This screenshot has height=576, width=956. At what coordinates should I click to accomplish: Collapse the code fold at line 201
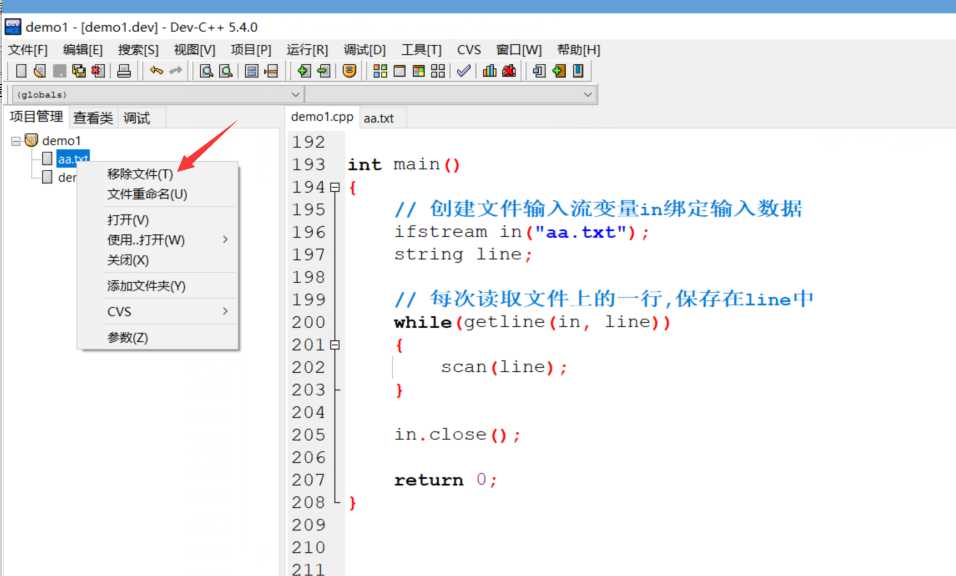tap(334, 345)
